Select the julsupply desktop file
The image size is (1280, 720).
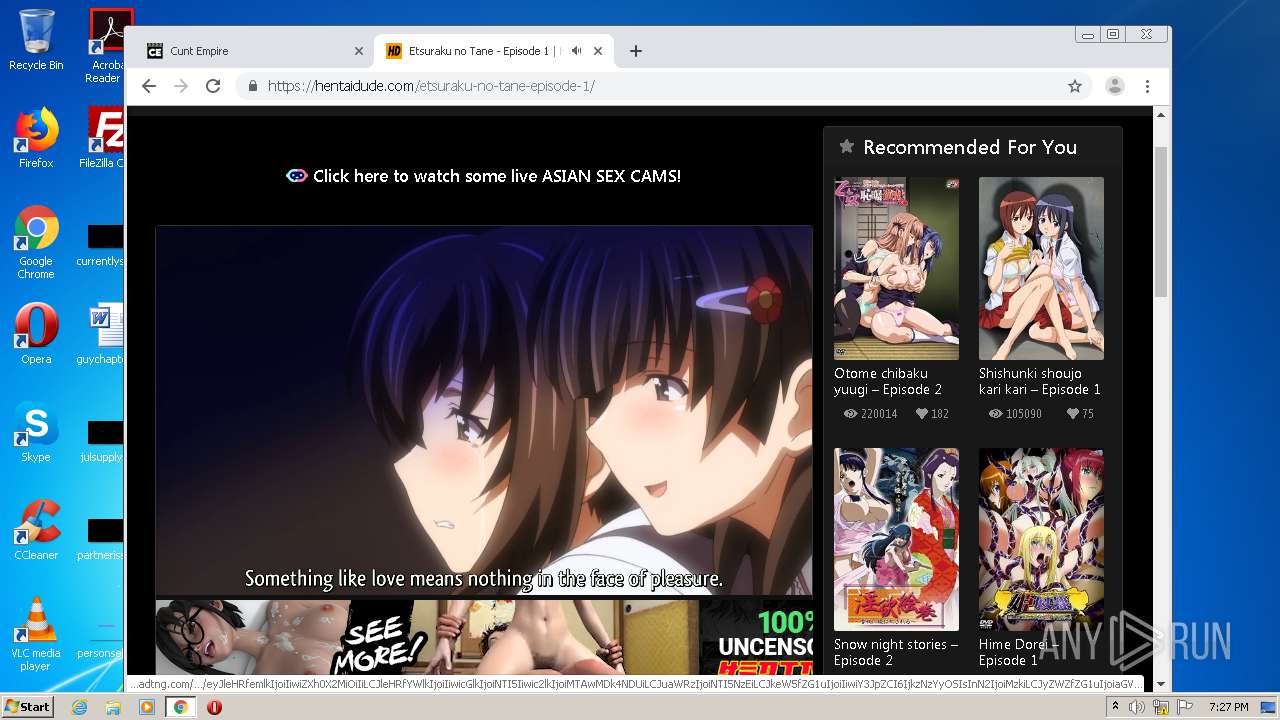(104, 440)
